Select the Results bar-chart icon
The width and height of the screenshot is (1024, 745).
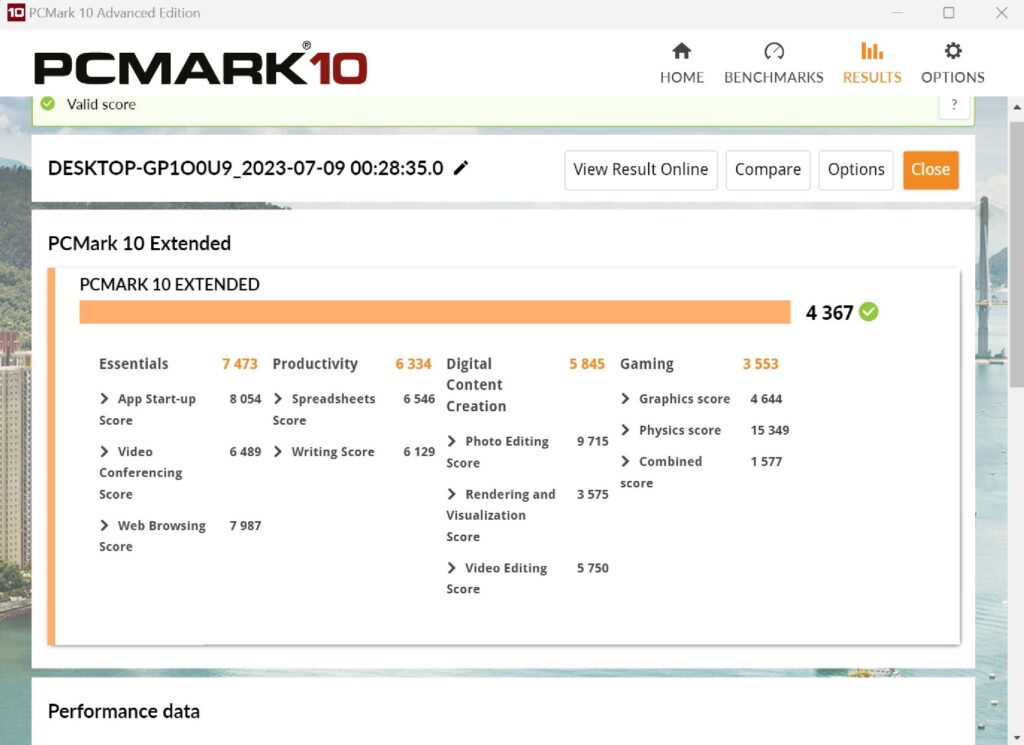(x=872, y=51)
